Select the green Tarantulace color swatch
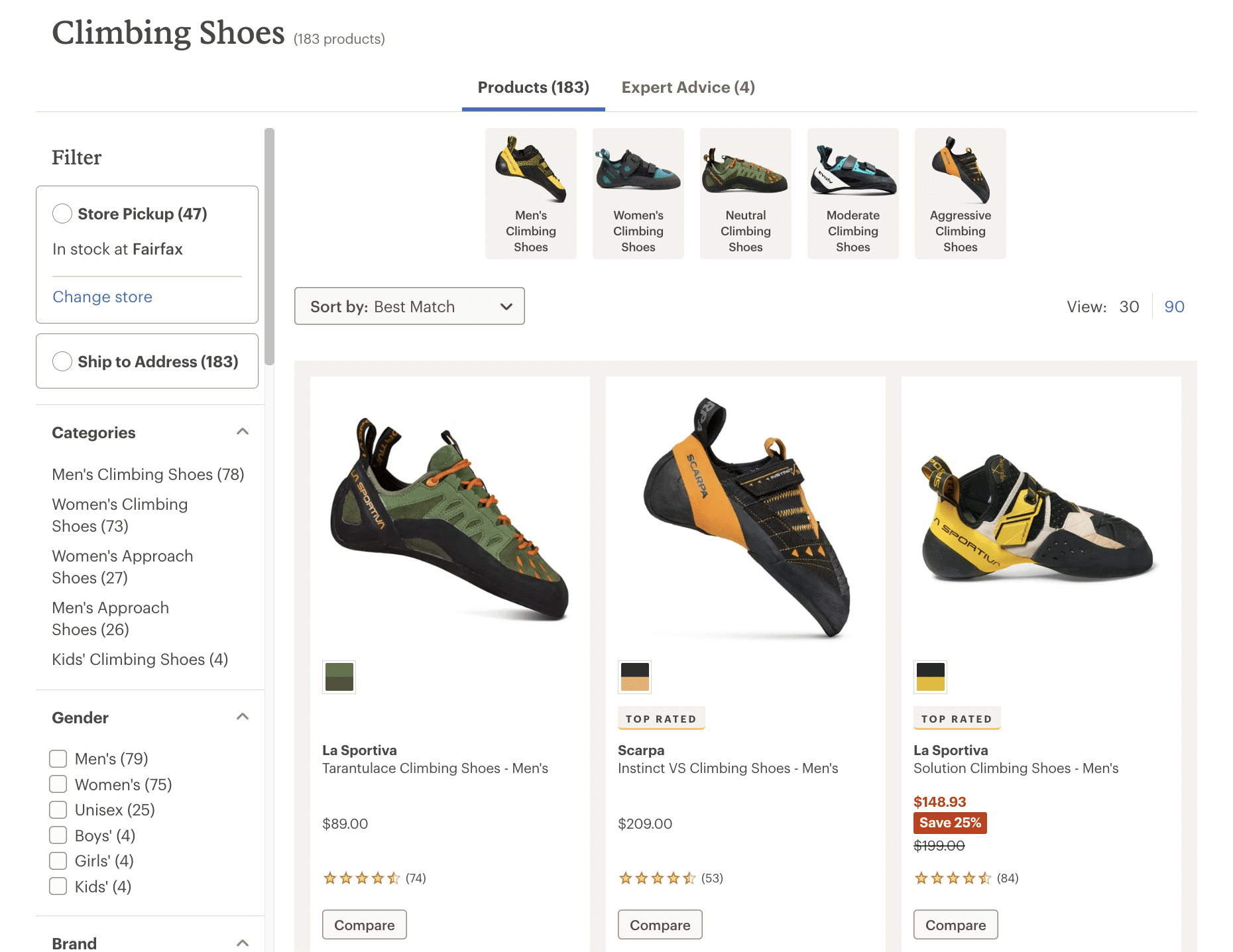This screenshot has width=1233, height=952. (339, 677)
